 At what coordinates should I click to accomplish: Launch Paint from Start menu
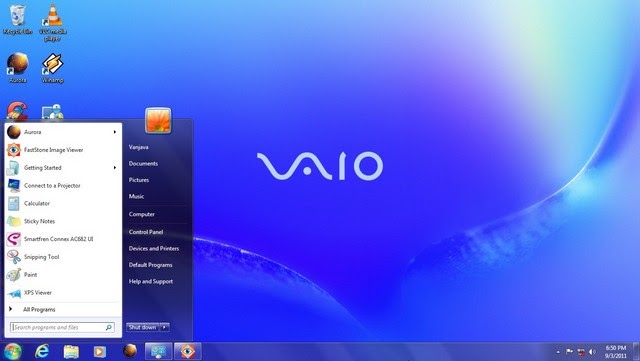pos(63,275)
